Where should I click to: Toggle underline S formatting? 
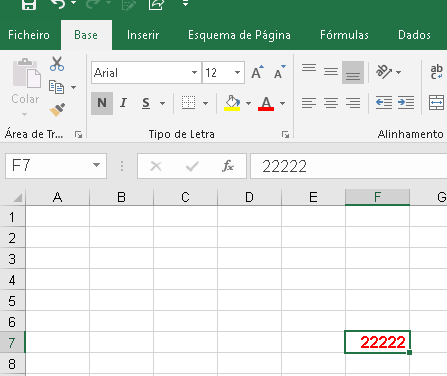[146, 103]
